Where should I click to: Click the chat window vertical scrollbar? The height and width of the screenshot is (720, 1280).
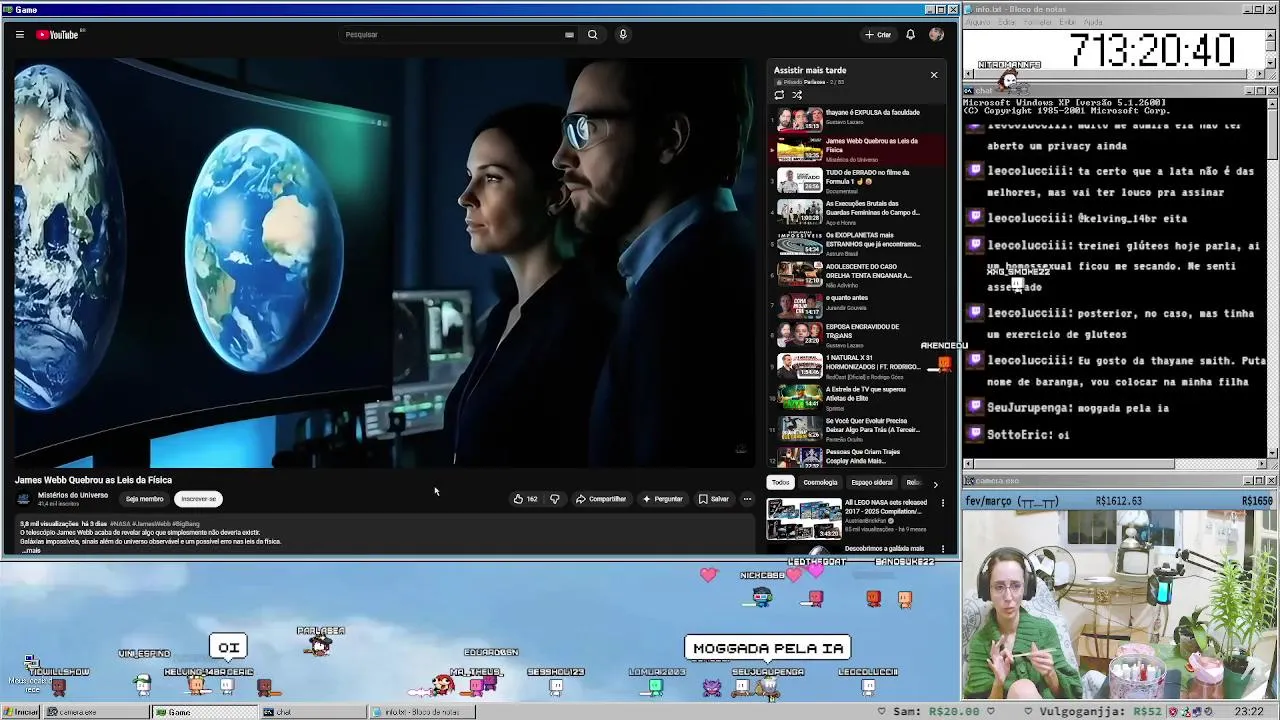[1272, 277]
